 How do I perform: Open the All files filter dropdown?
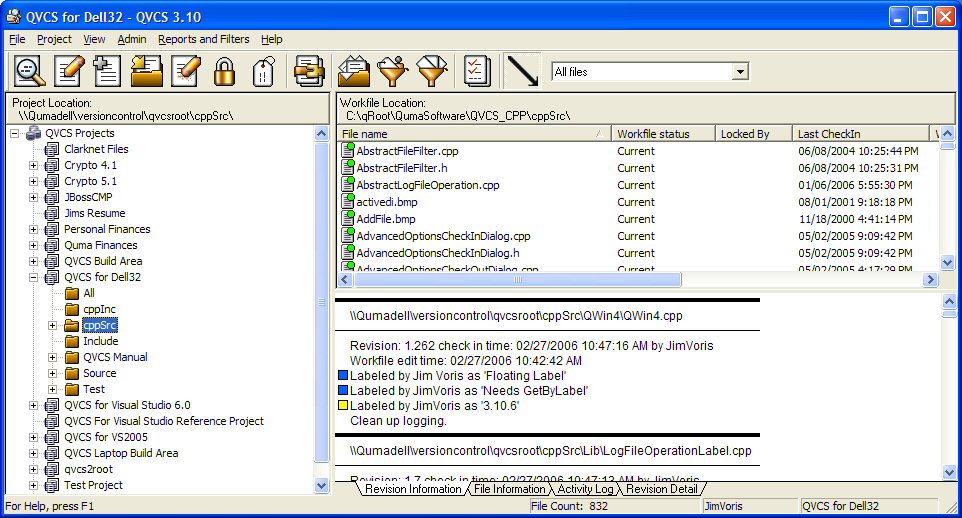click(x=741, y=72)
